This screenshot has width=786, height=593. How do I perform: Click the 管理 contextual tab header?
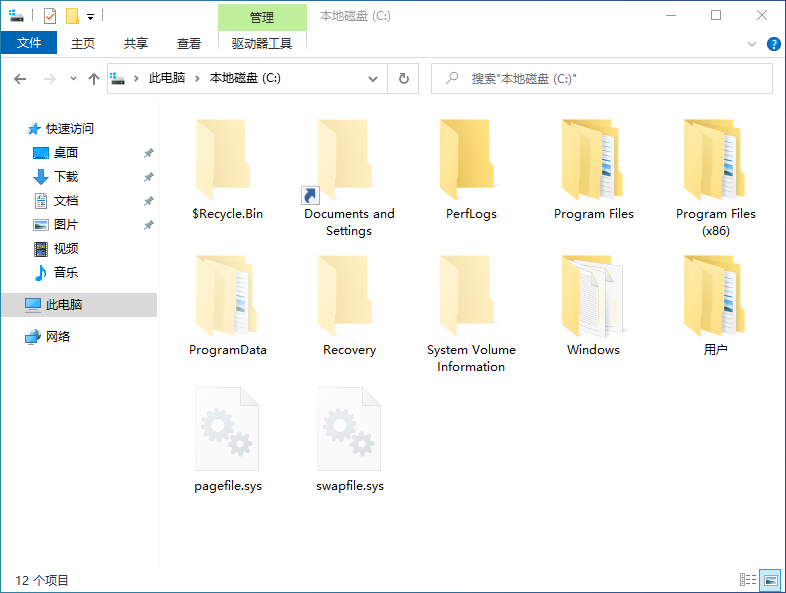coord(262,18)
